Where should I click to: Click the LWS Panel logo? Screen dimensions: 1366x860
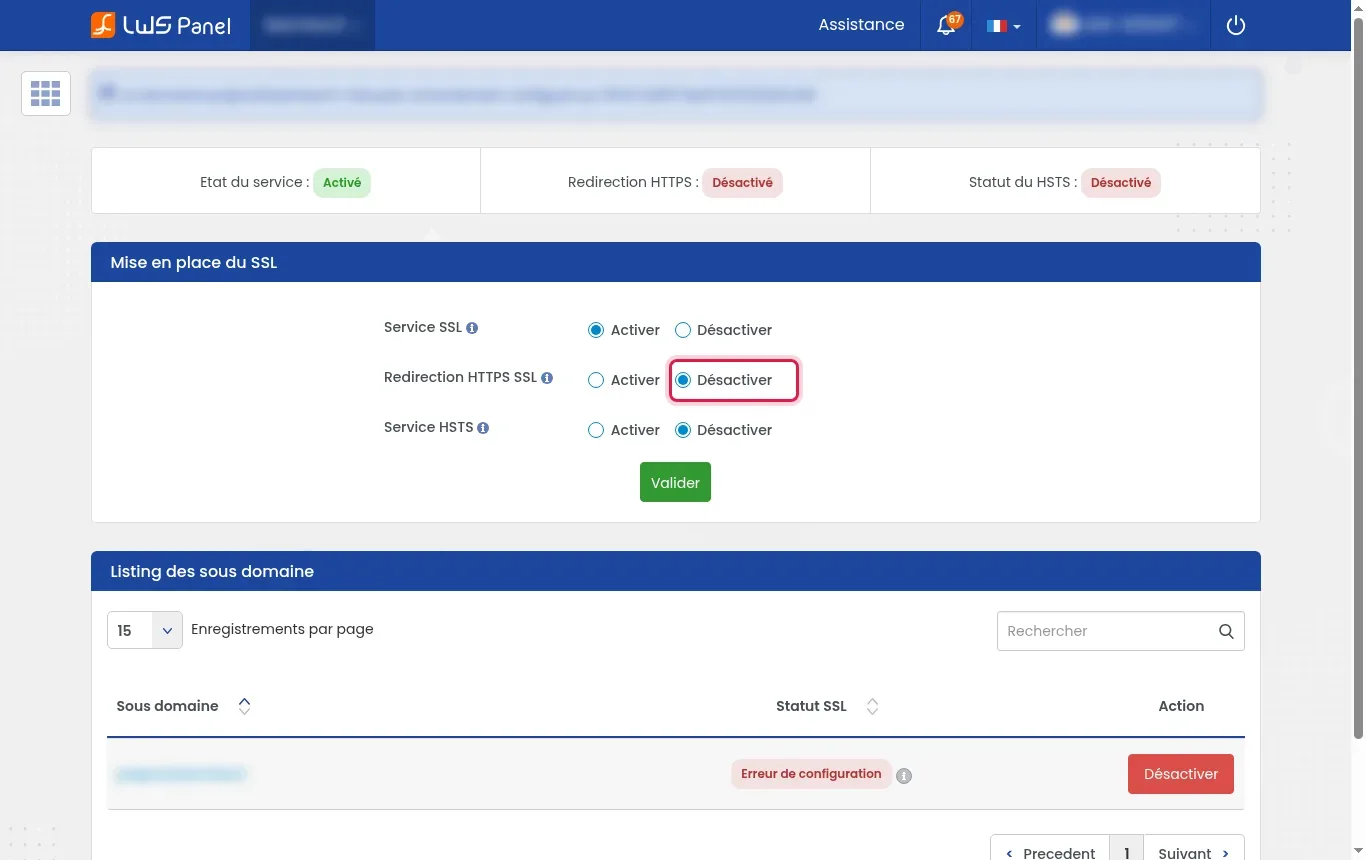pyautogui.click(x=161, y=25)
